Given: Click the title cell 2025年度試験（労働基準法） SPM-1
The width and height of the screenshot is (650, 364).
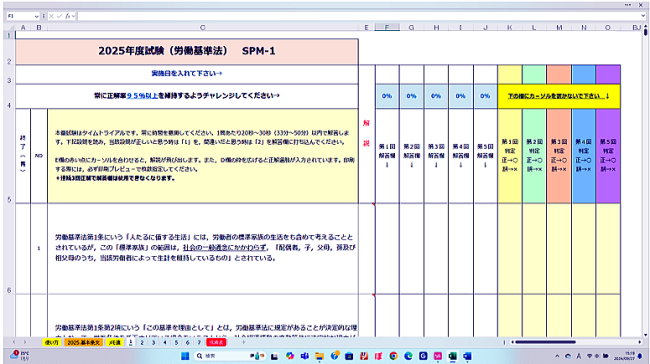Looking at the screenshot, I should [187, 51].
